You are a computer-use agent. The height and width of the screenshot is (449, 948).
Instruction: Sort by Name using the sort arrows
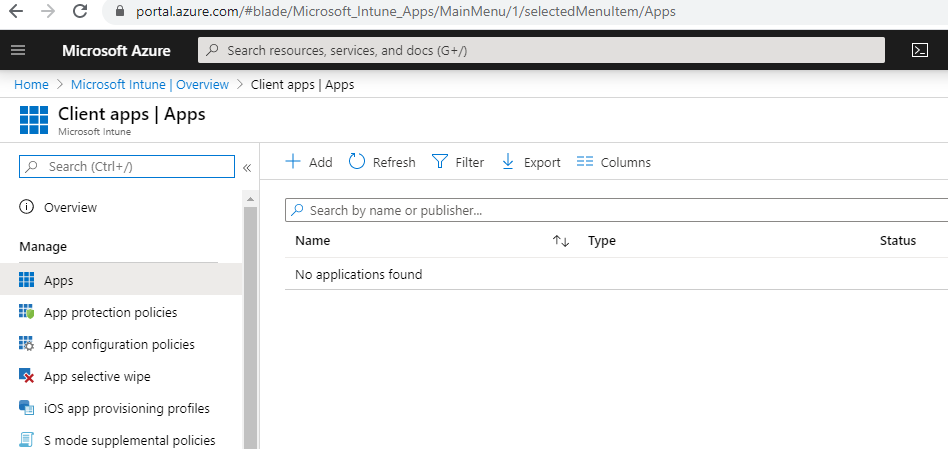tap(561, 241)
